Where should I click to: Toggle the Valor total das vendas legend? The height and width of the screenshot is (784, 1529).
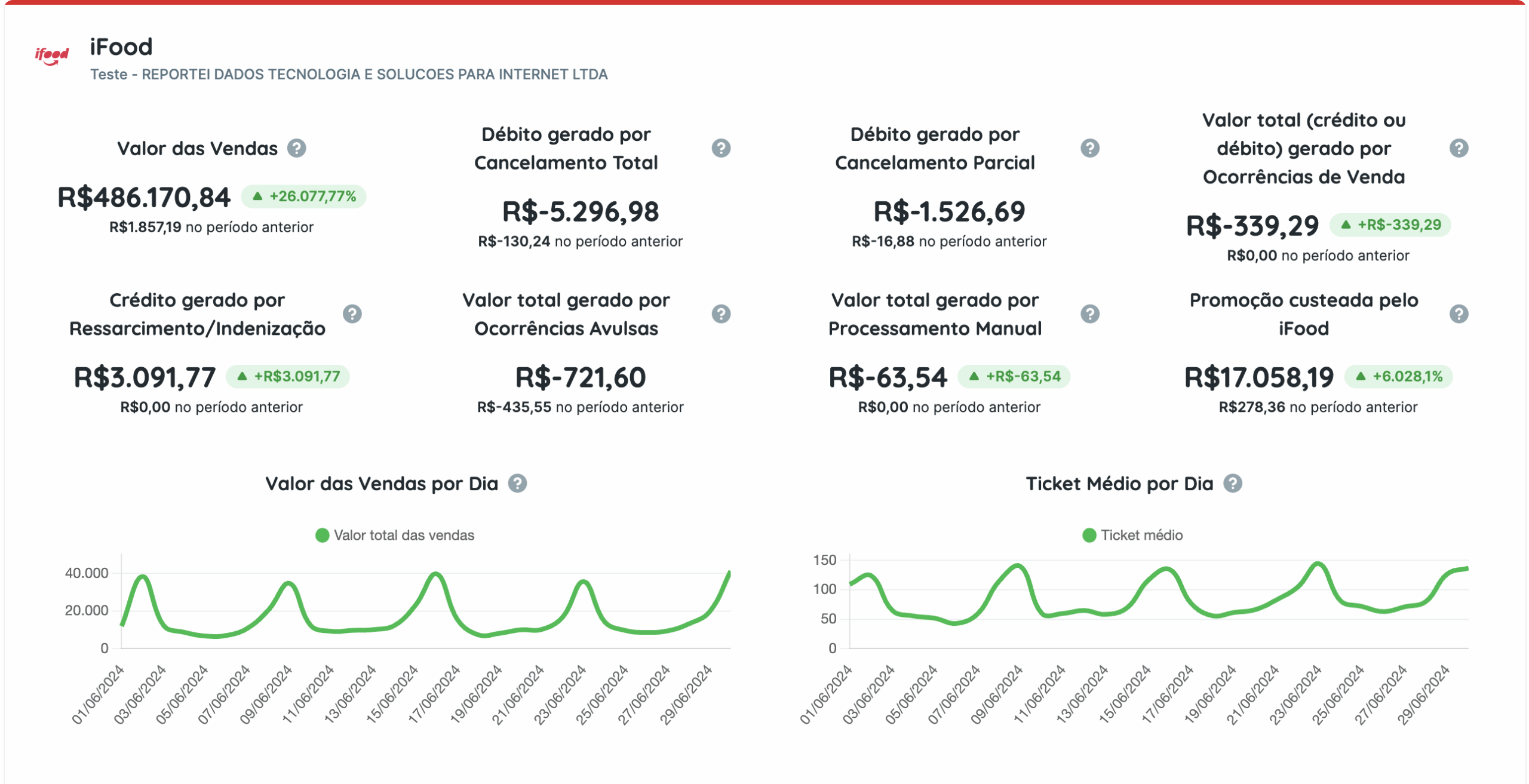click(395, 535)
